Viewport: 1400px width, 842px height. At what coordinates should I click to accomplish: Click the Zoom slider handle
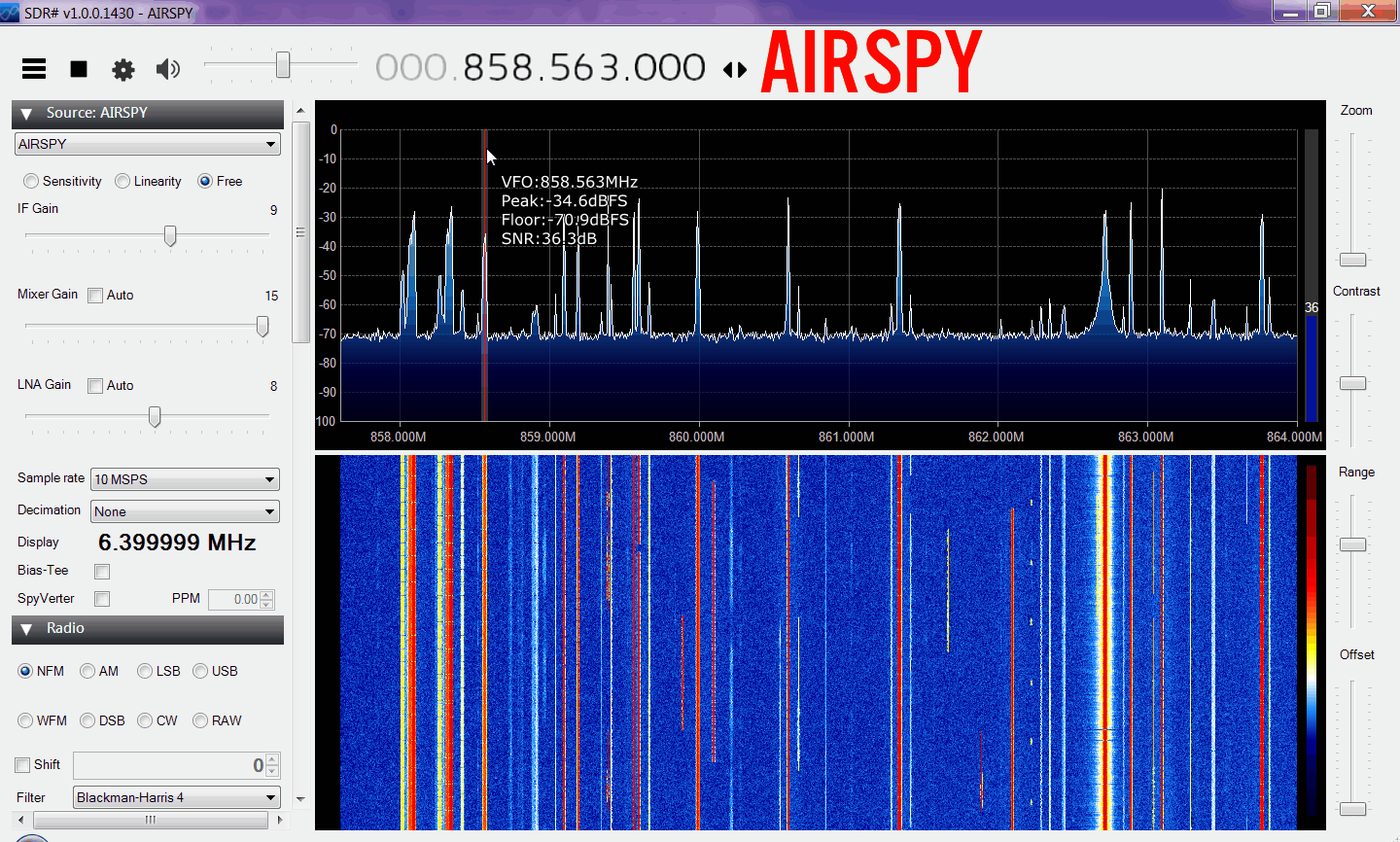[1352, 260]
